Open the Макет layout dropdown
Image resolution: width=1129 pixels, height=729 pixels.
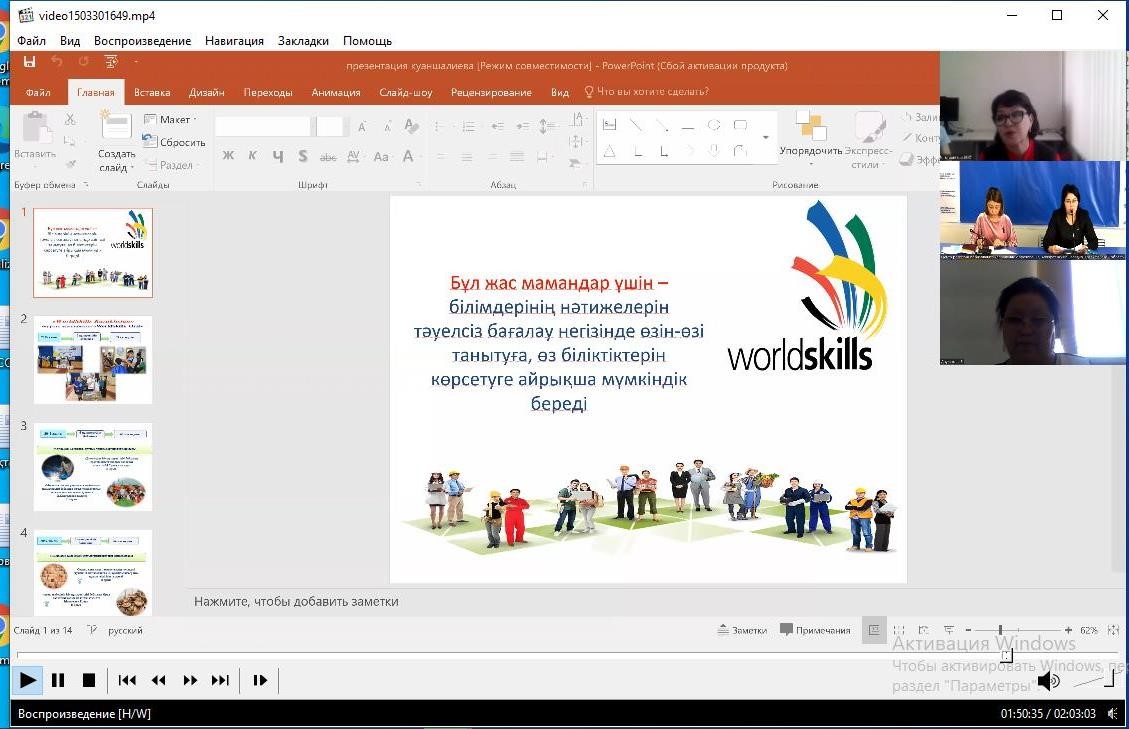(171, 120)
